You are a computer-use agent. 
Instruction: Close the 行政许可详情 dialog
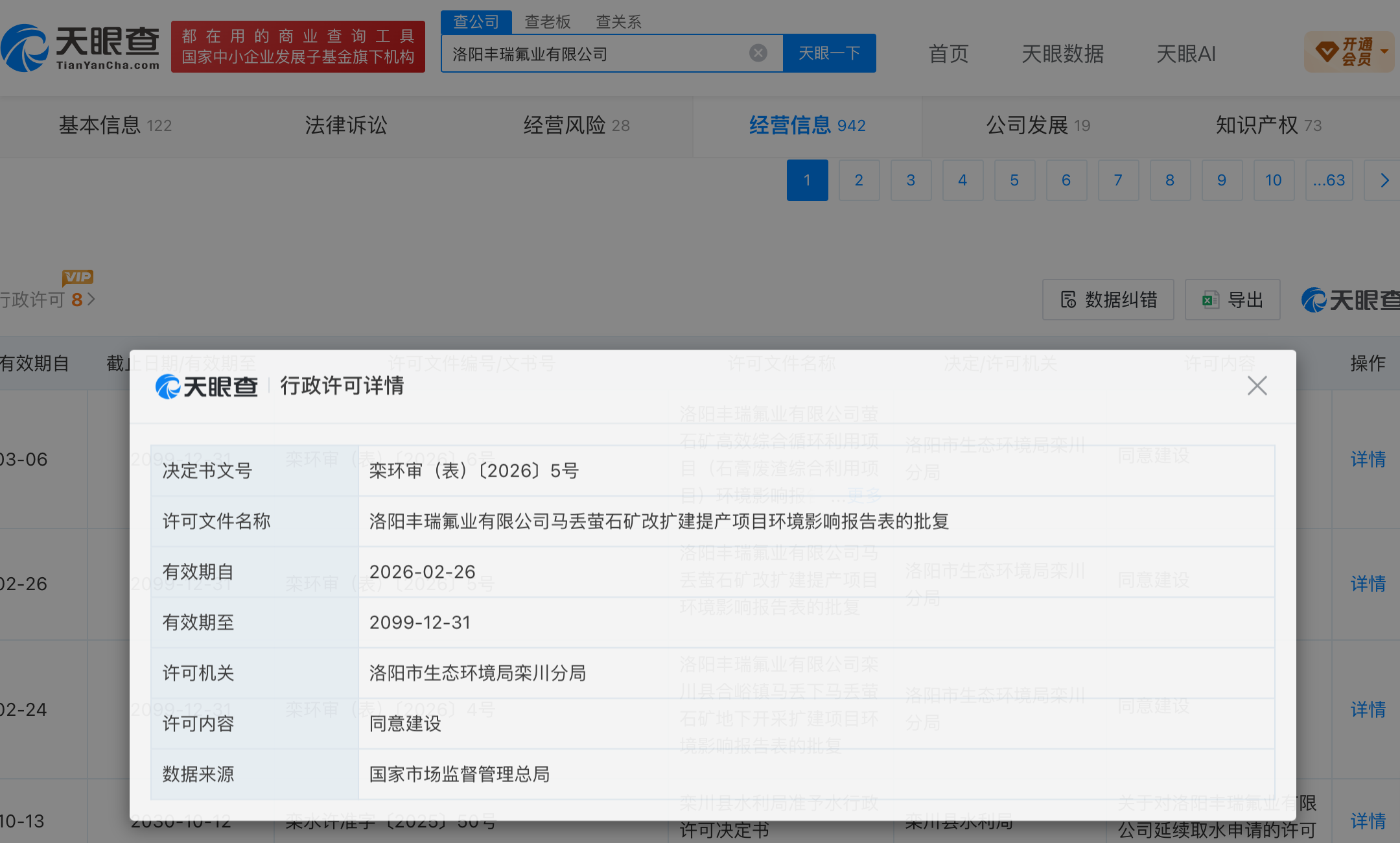pos(1257,386)
